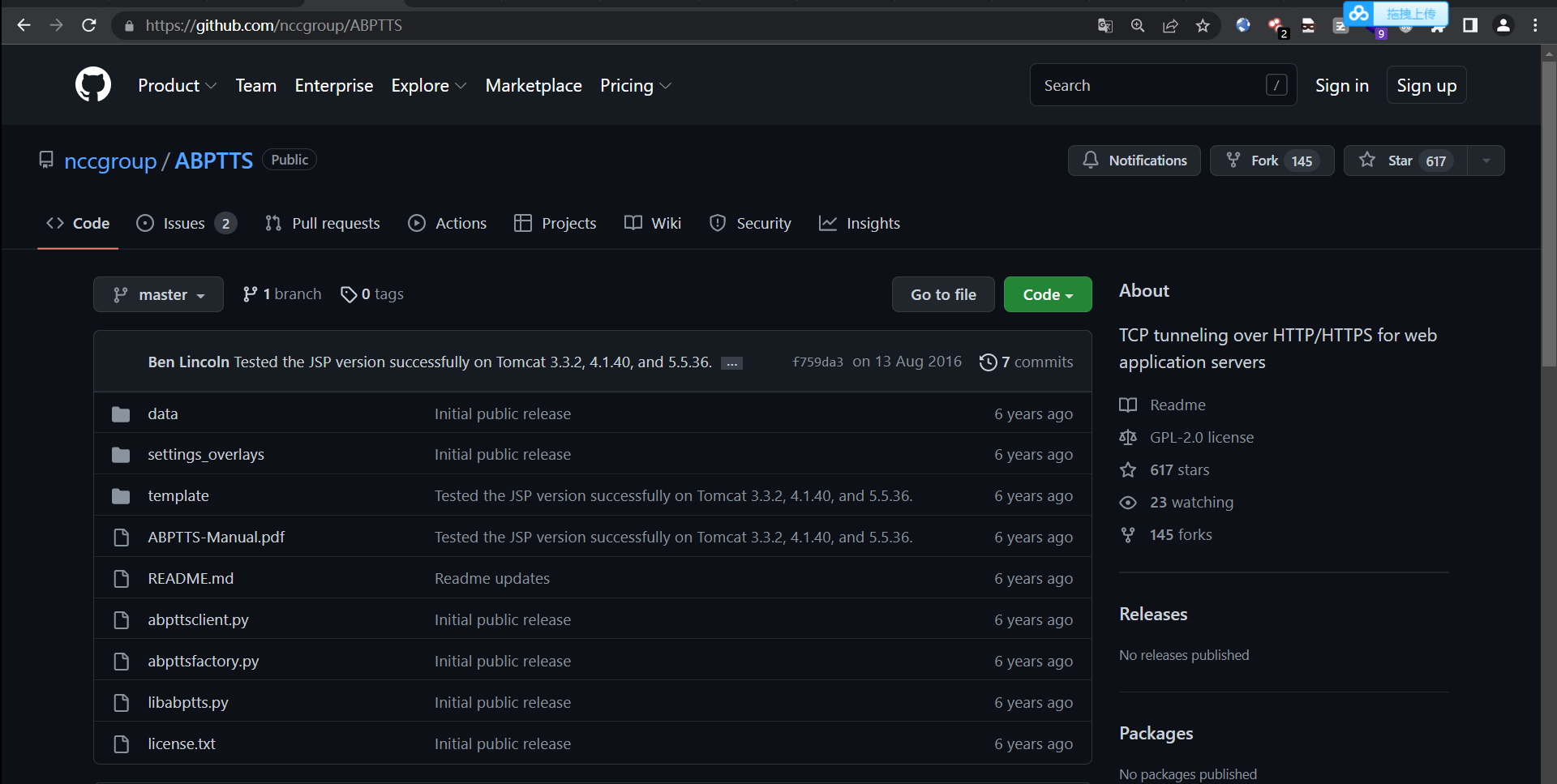This screenshot has height=784, width=1557.
Task: Click the GitHub Octocat logo
Action: (x=93, y=84)
